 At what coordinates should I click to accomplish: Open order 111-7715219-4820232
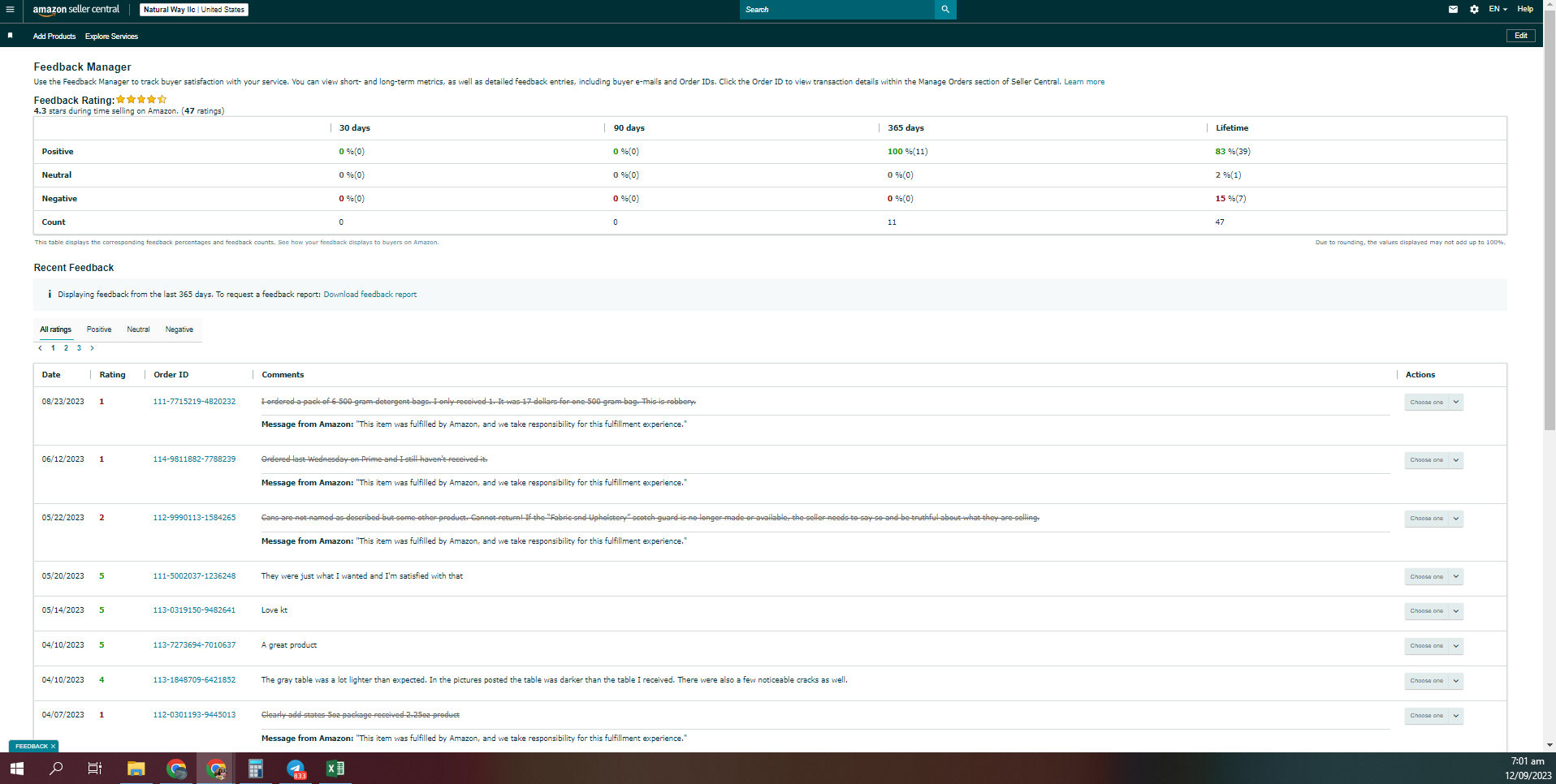194,402
